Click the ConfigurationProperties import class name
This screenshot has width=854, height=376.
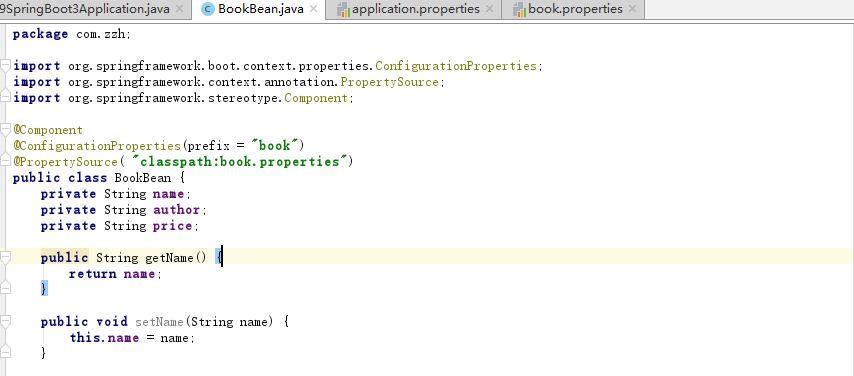(456, 66)
